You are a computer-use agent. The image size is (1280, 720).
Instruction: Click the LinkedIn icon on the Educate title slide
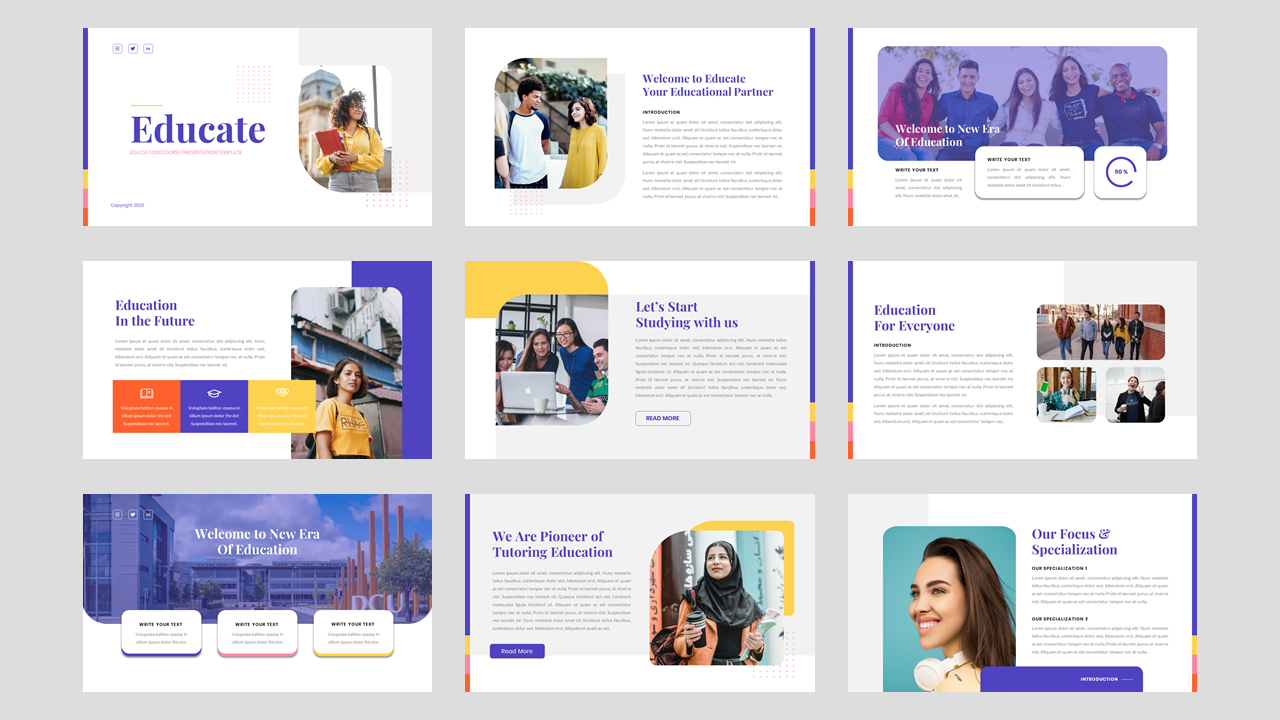[148, 48]
